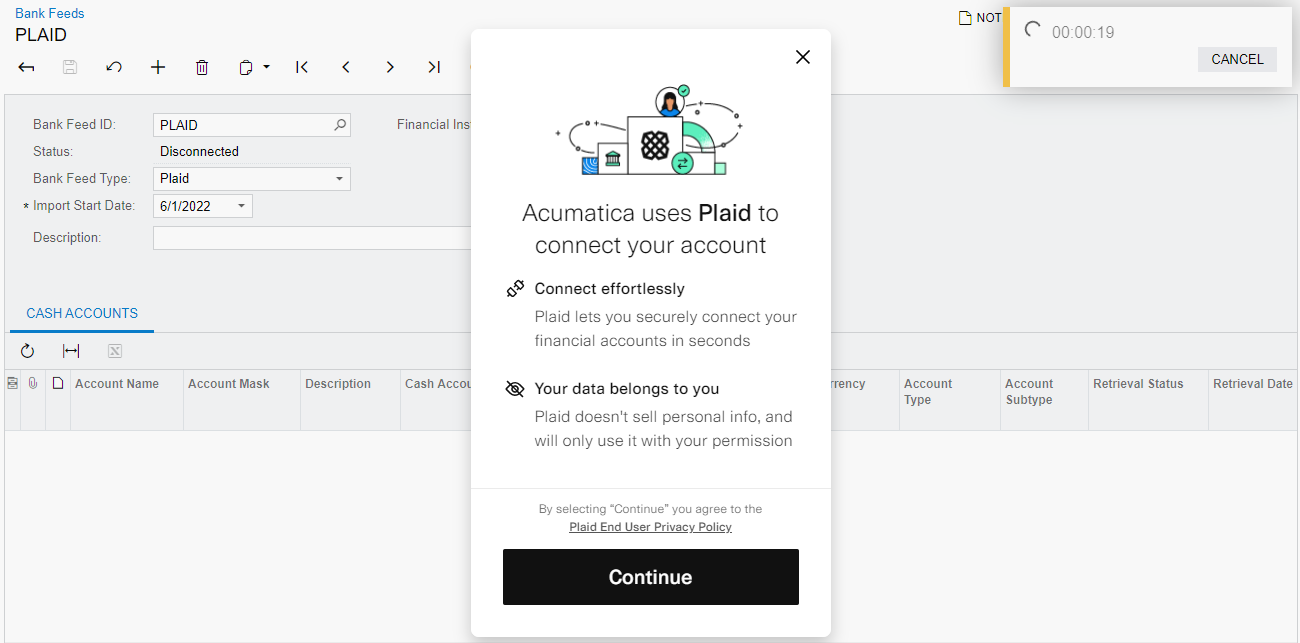Delete the record with the trash icon
Screen dimensions: 1300x643
click(202, 67)
